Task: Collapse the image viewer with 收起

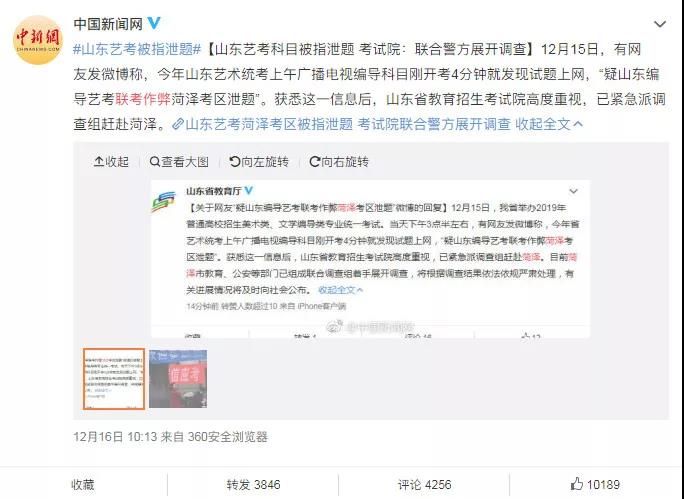Action: (x=111, y=162)
